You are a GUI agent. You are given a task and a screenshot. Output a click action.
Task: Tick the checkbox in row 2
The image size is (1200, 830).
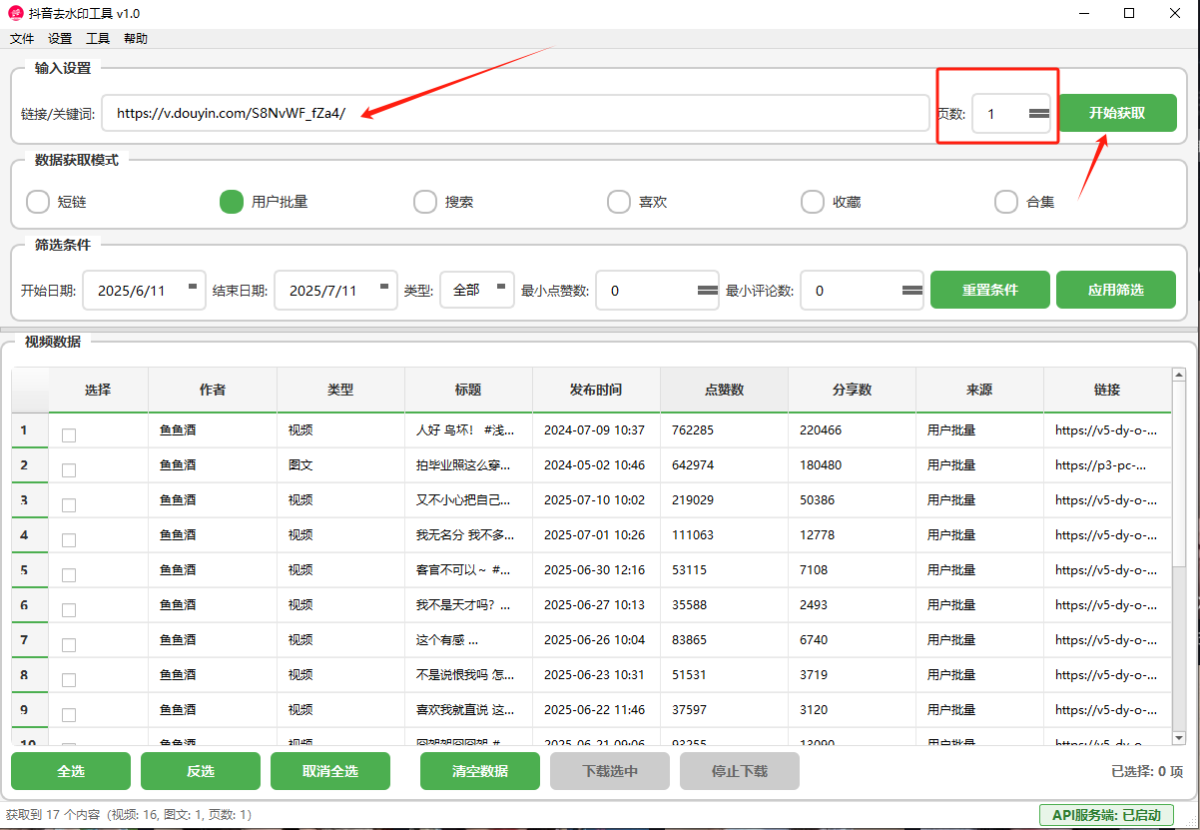point(69,470)
